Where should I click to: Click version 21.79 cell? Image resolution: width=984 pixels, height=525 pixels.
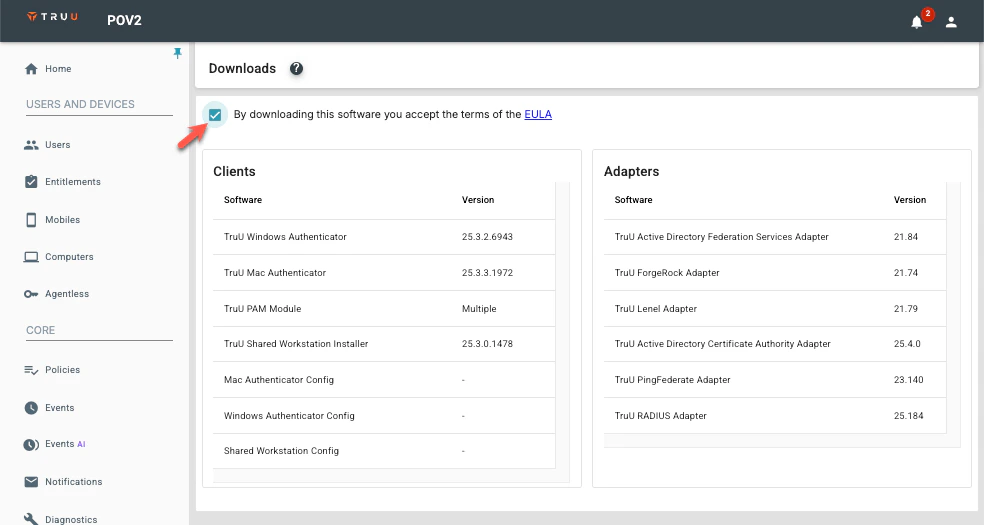click(906, 309)
